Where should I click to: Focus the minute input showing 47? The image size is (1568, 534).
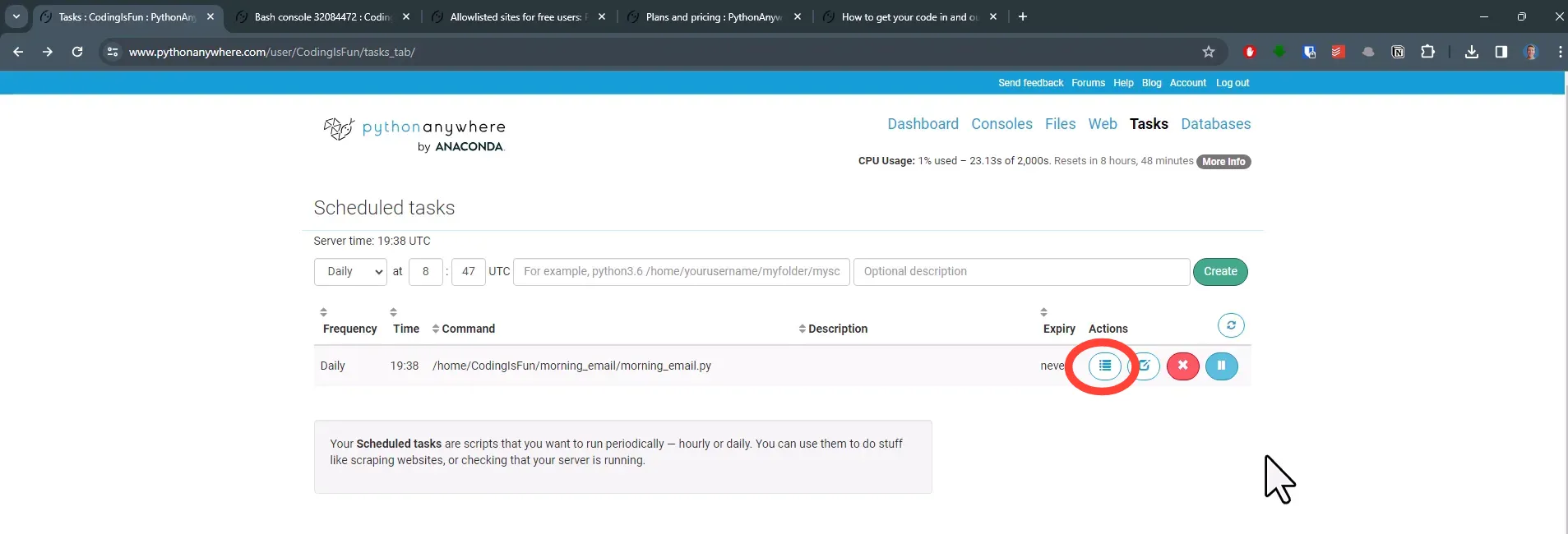[469, 272]
